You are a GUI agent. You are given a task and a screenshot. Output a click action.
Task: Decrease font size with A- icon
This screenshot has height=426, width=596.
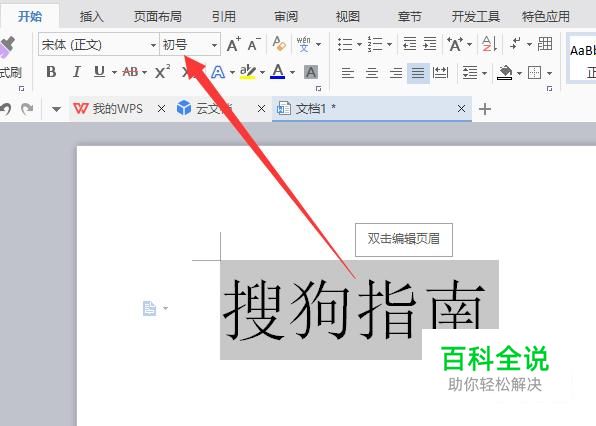[x=254, y=45]
